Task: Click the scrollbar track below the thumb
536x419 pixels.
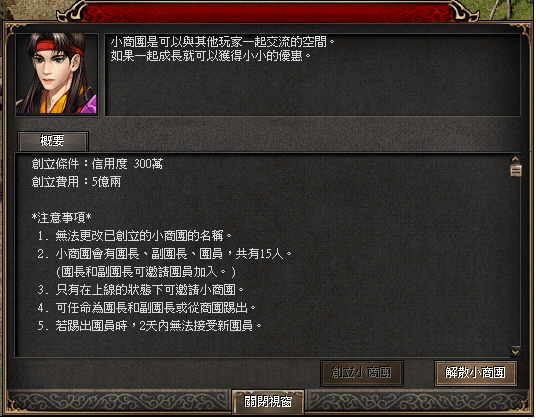Action: tap(516, 261)
